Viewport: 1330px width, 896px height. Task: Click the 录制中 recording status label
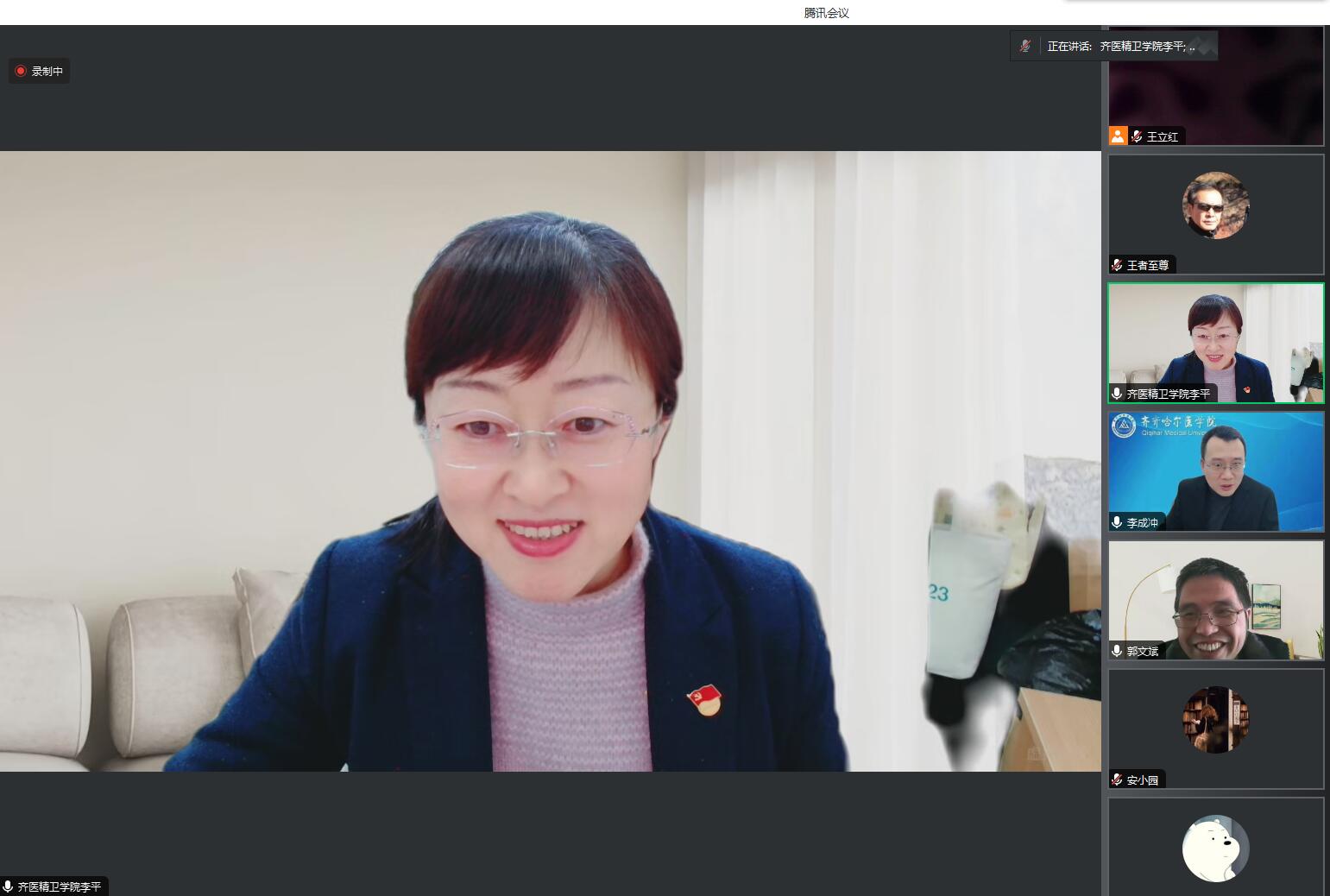(47, 72)
